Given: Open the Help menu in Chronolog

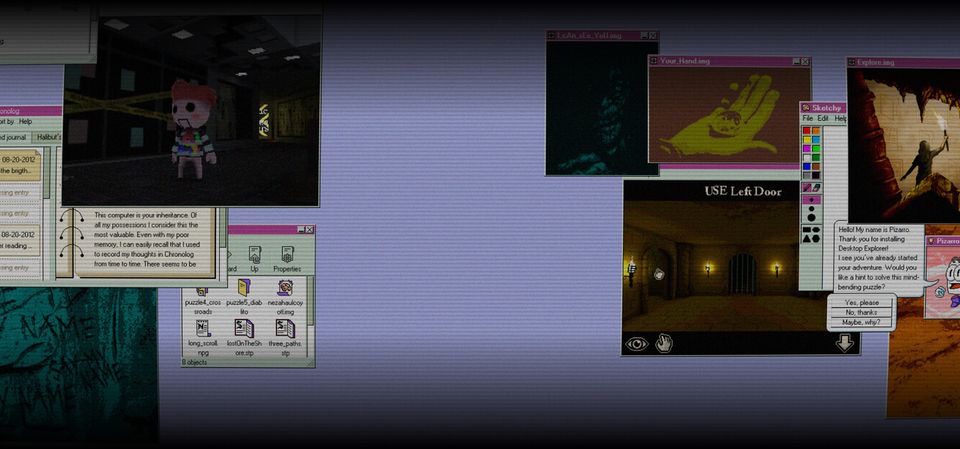Looking at the screenshot, I should (x=25, y=121).
